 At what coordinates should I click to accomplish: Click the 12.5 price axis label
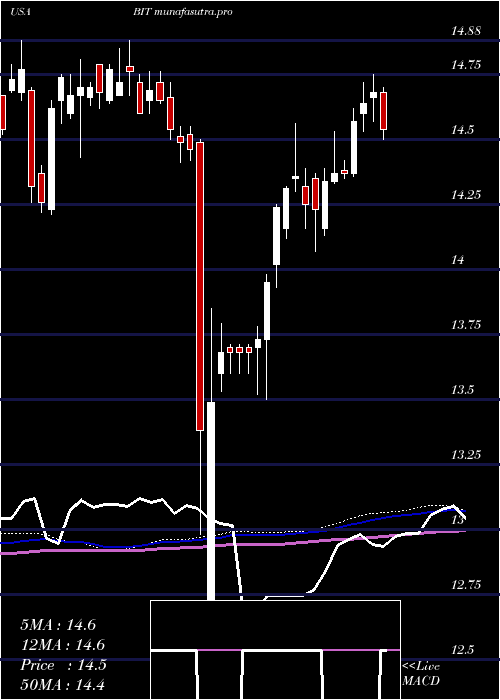[462, 650]
